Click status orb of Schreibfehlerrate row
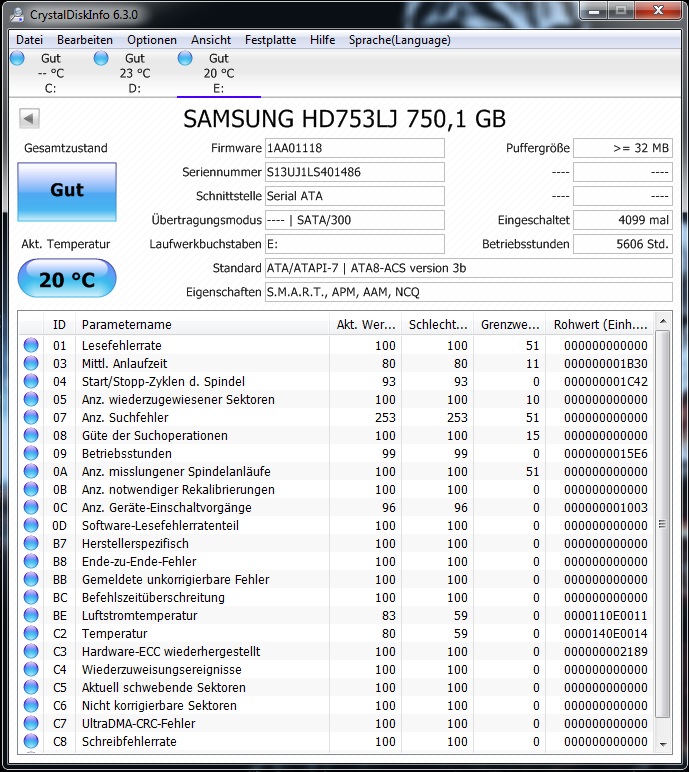The width and height of the screenshot is (689, 772). (x=31, y=741)
